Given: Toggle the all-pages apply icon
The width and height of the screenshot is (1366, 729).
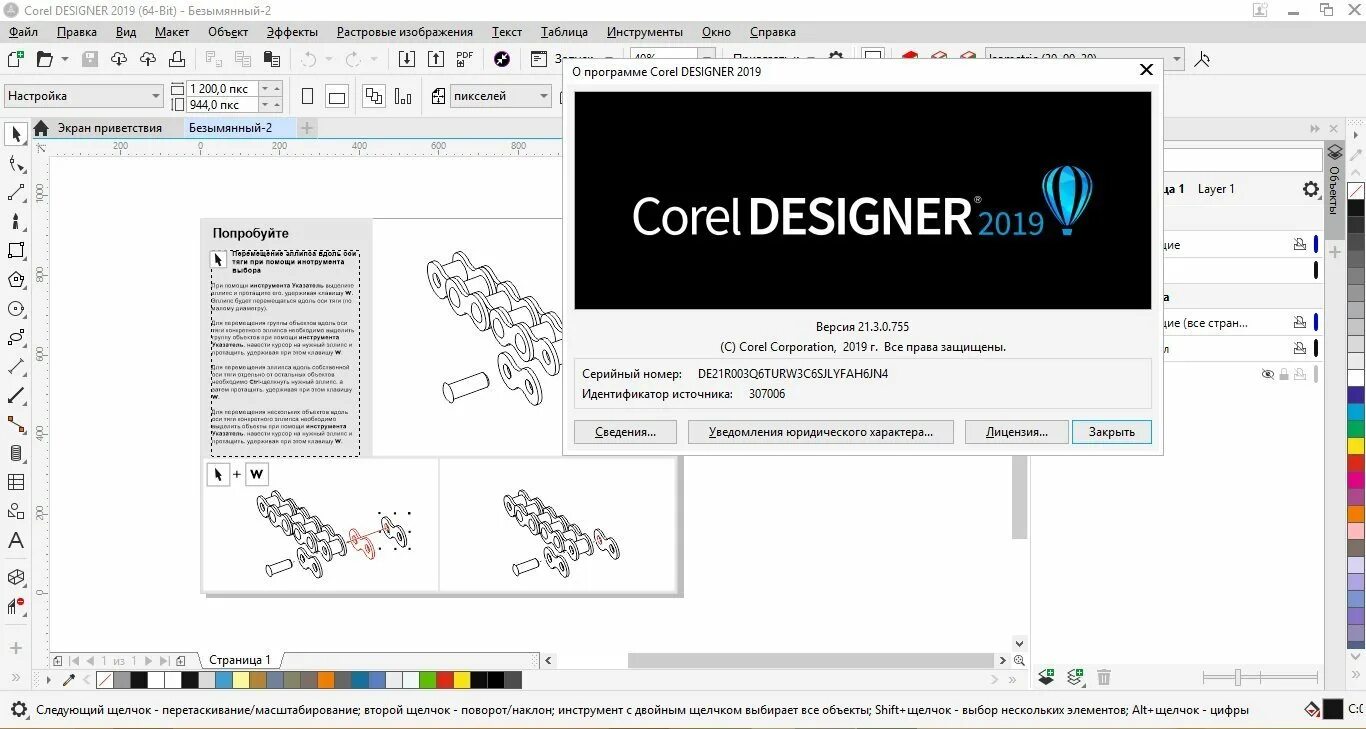Looking at the screenshot, I should (x=374, y=96).
